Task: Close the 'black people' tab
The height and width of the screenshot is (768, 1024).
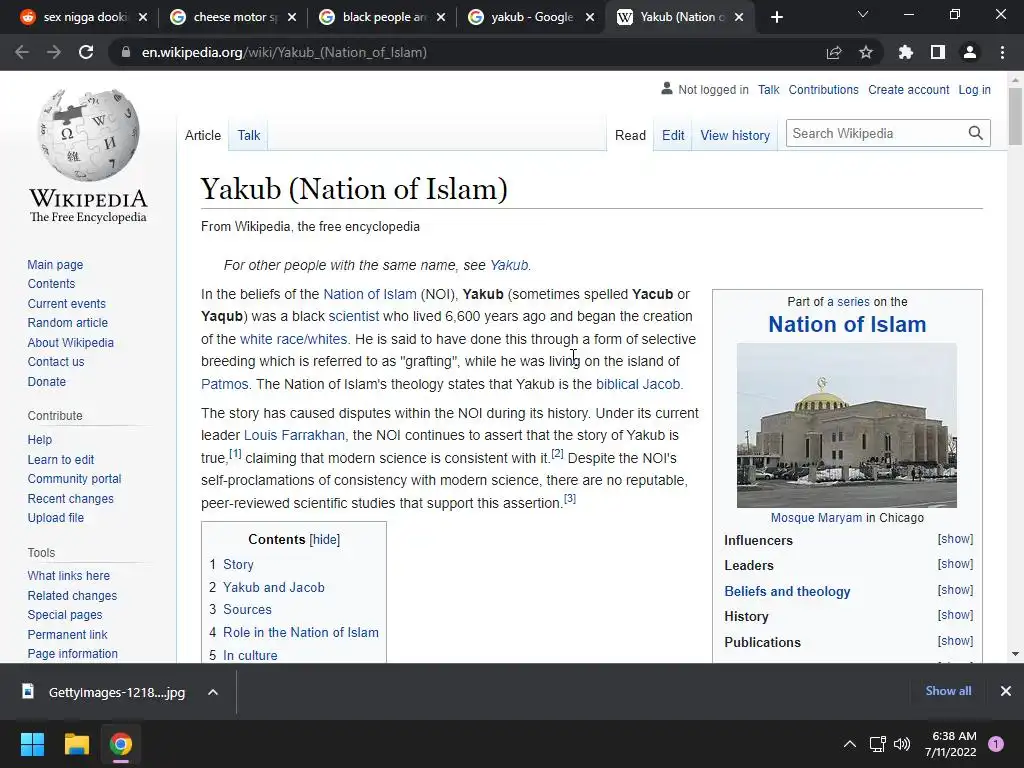Action: click(x=441, y=17)
